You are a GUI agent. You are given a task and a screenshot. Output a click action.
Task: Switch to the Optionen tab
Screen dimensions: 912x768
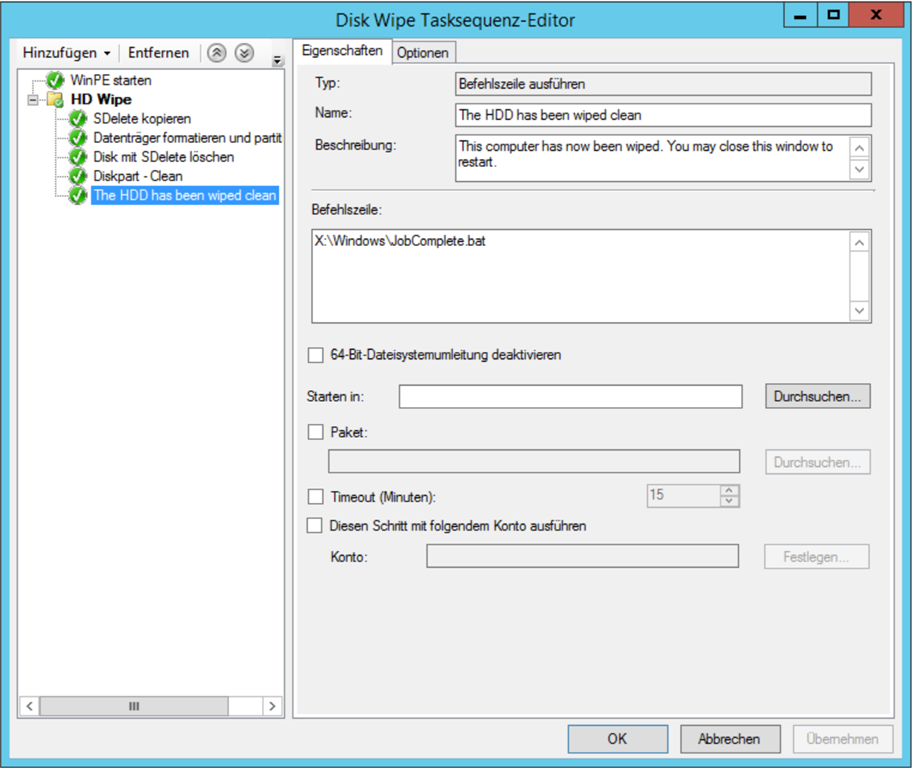423,53
